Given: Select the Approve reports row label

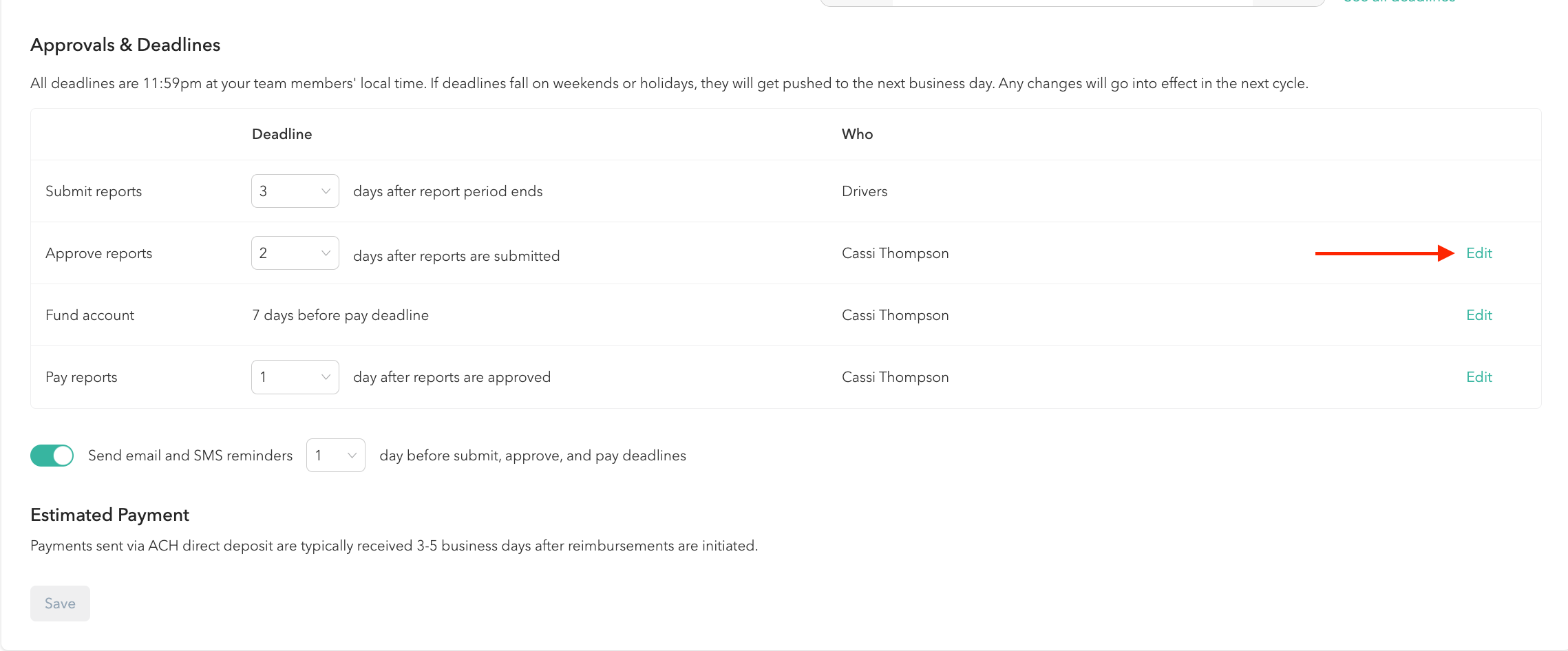Looking at the screenshot, I should tap(98, 253).
